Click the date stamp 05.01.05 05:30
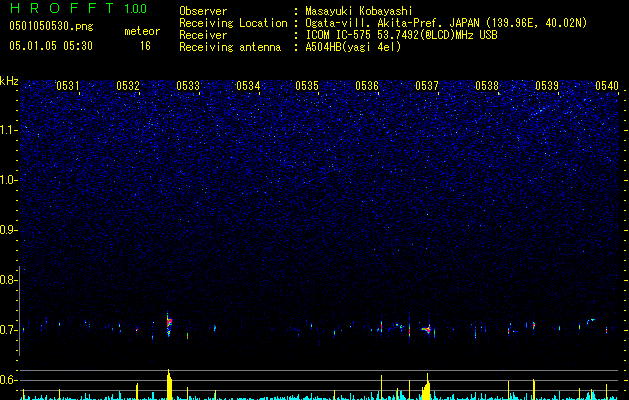Image resolution: width=629 pixels, height=400 pixels. [51, 46]
